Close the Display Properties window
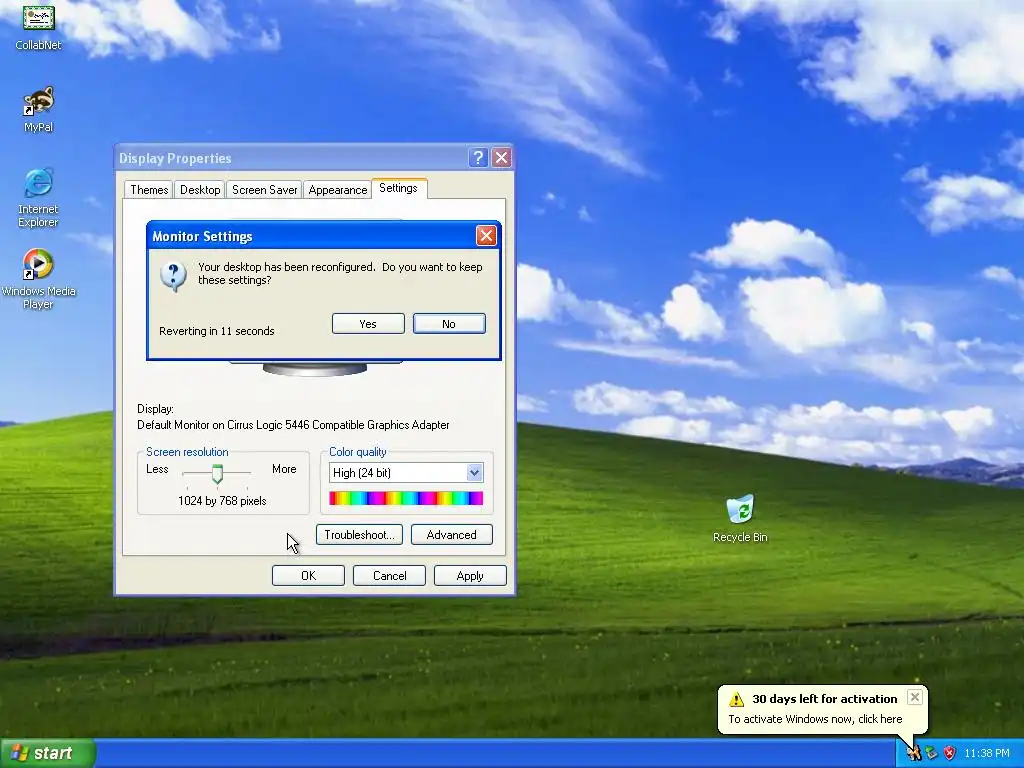The width and height of the screenshot is (1024, 768). click(x=501, y=157)
